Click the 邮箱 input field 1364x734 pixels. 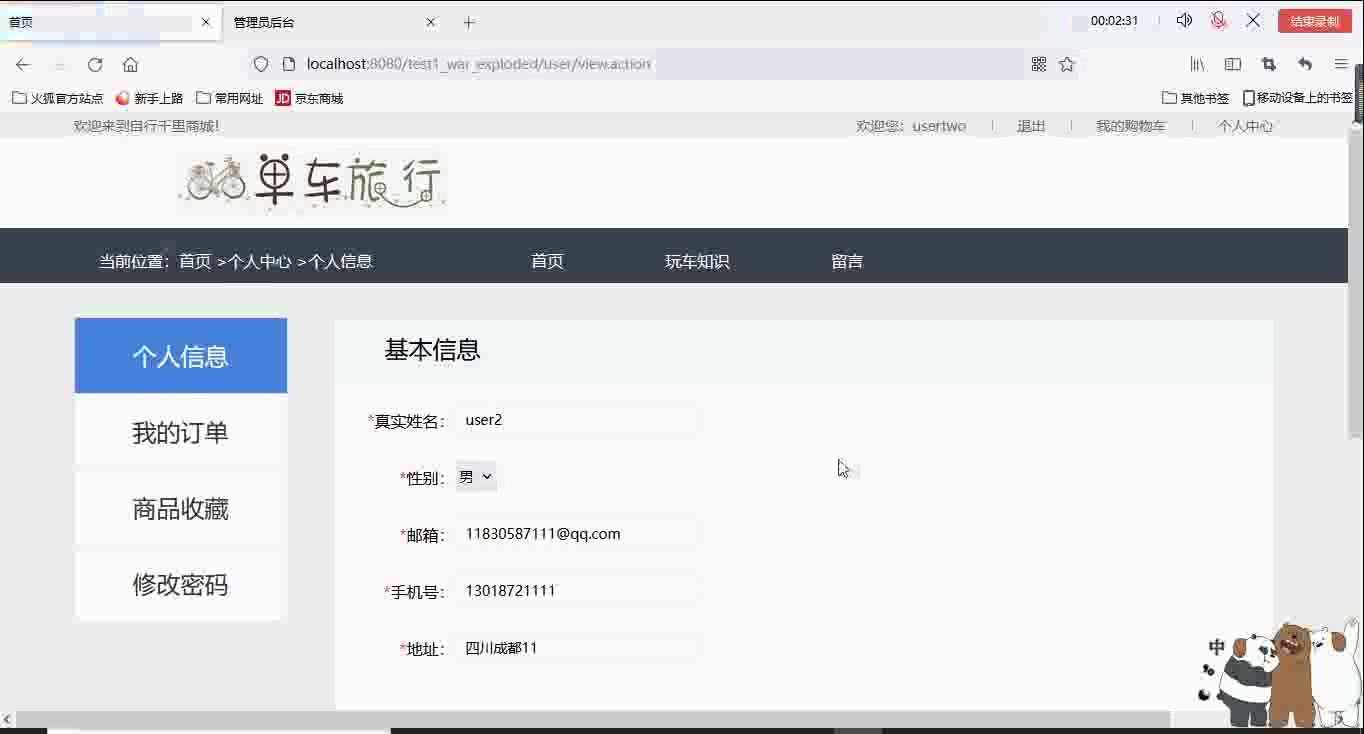coord(578,534)
